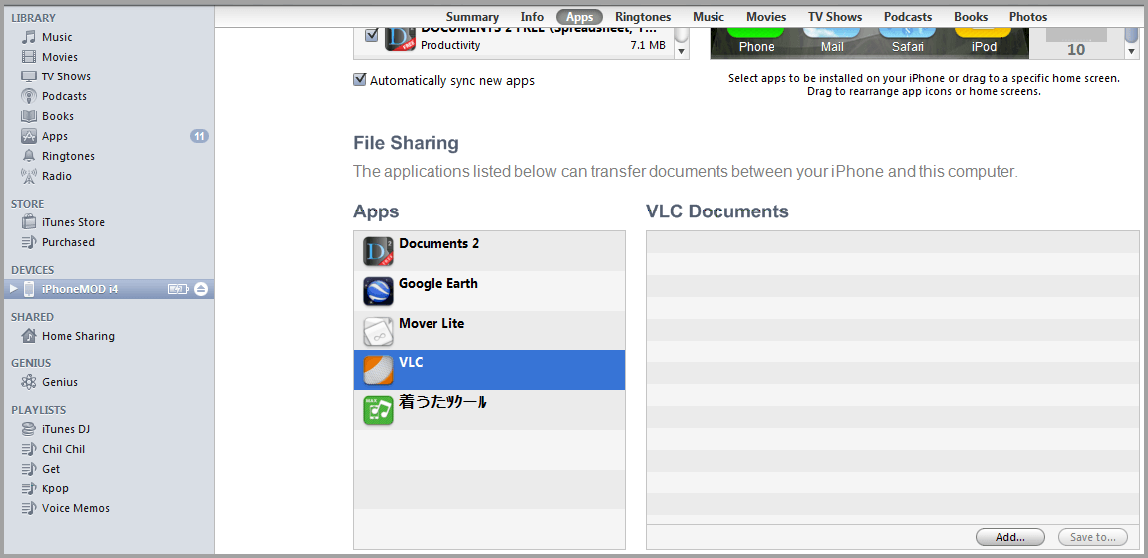Select the green 着うたツクール app icon
This screenshot has height=558, width=1148.
pos(379,410)
